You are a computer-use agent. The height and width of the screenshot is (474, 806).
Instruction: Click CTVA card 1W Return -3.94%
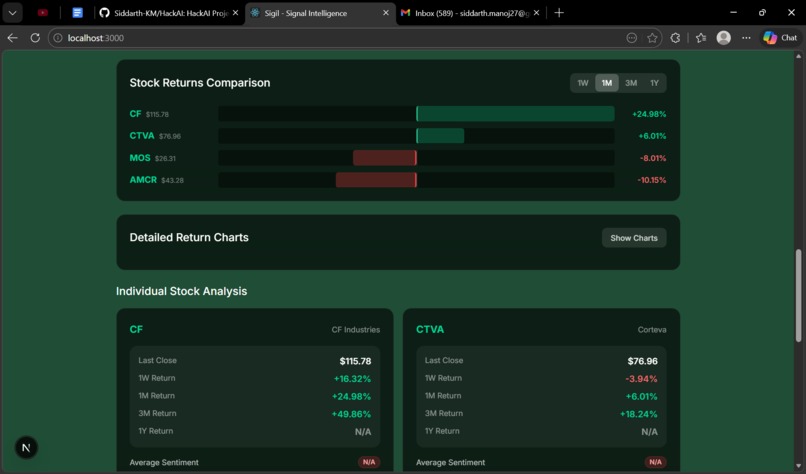click(641, 379)
